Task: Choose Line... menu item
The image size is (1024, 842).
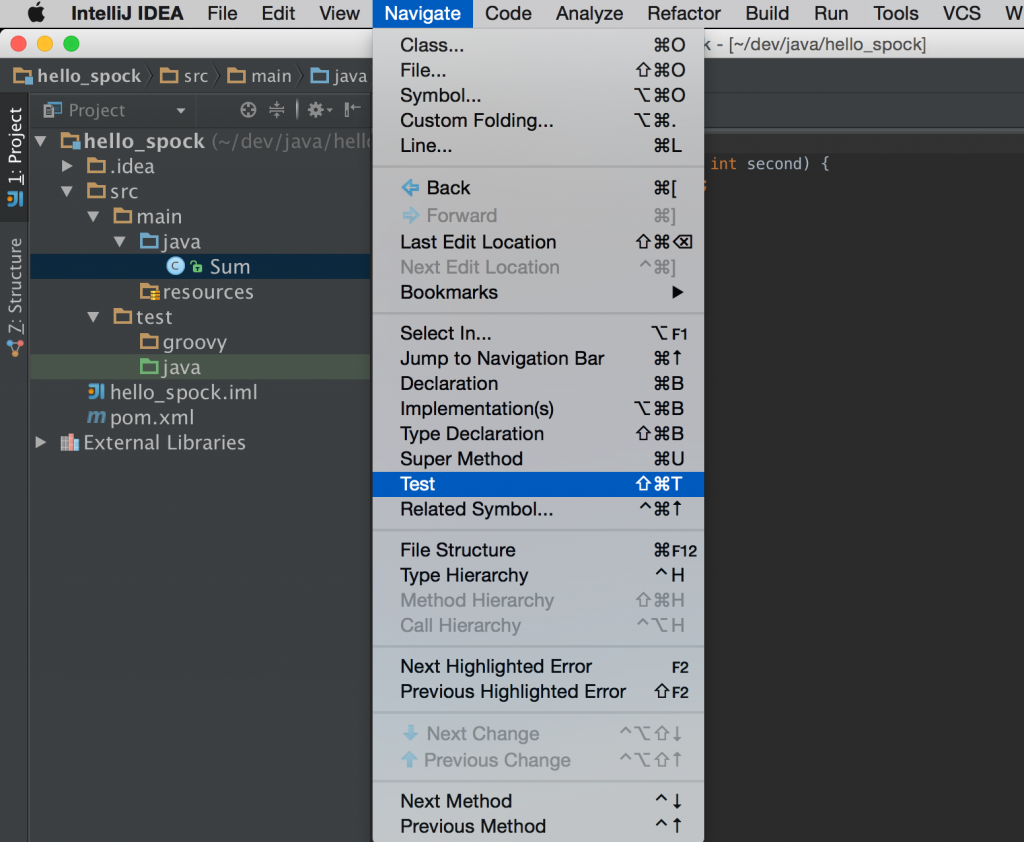Action: point(538,146)
